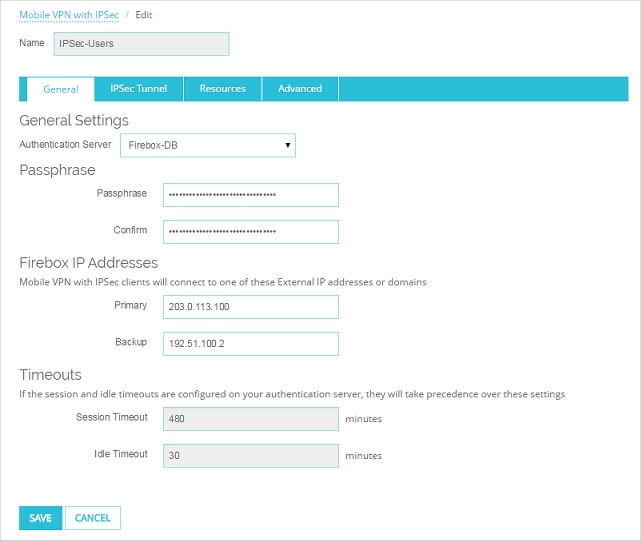Screen dimensions: 641x541
Task: Switch to the IPSec Tunnel tab
Action: (139, 89)
